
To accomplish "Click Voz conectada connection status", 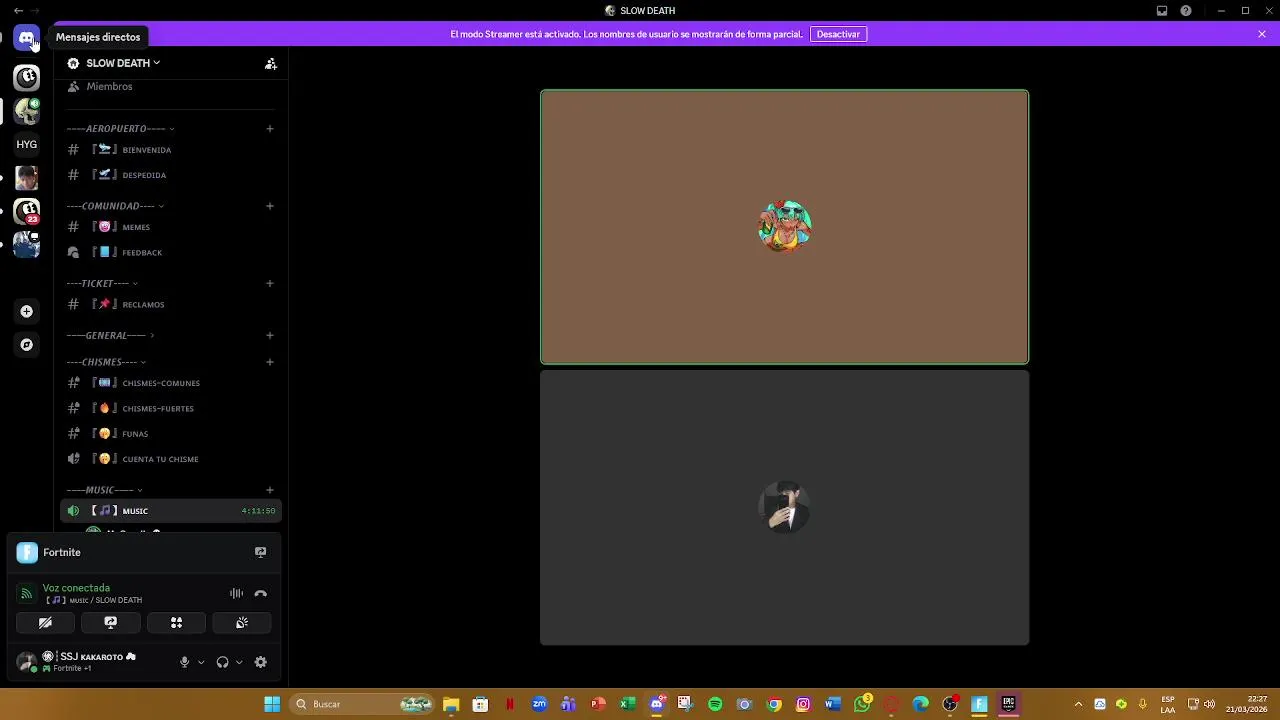I will (76, 588).
